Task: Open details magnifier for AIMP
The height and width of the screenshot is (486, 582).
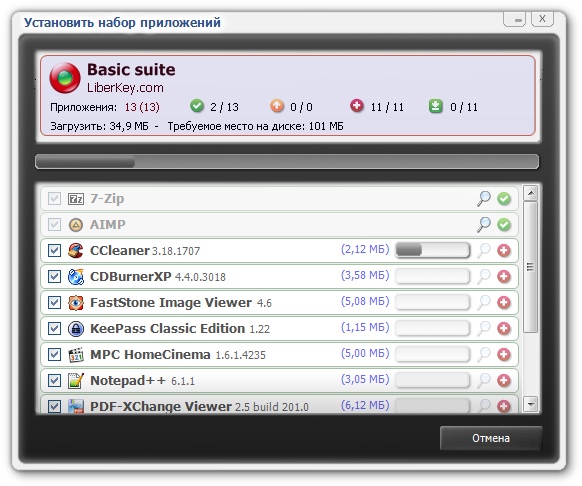Action: [x=484, y=225]
